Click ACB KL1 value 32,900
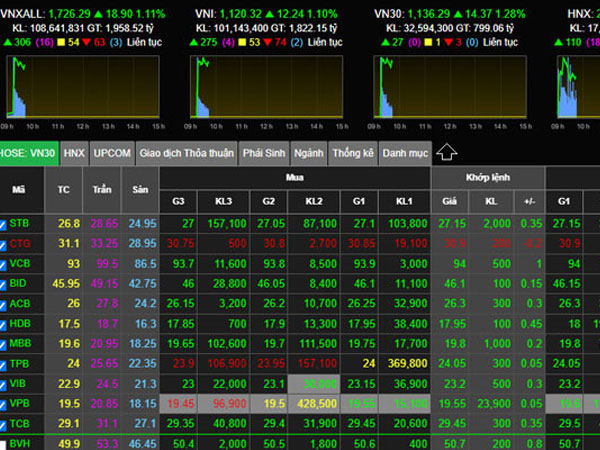The height and width of the screenshot is (450, 600). coord(411,303)
